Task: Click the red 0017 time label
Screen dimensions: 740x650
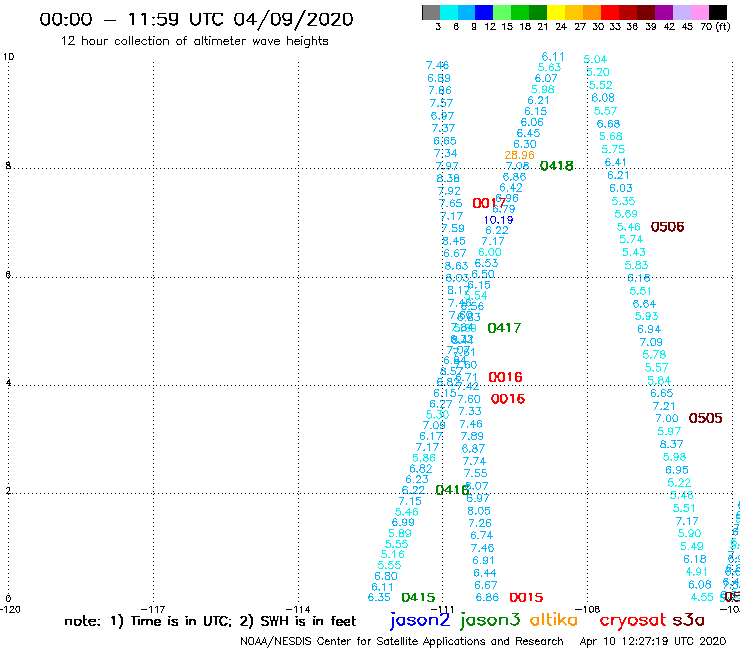Action: [x=489, y=203]
